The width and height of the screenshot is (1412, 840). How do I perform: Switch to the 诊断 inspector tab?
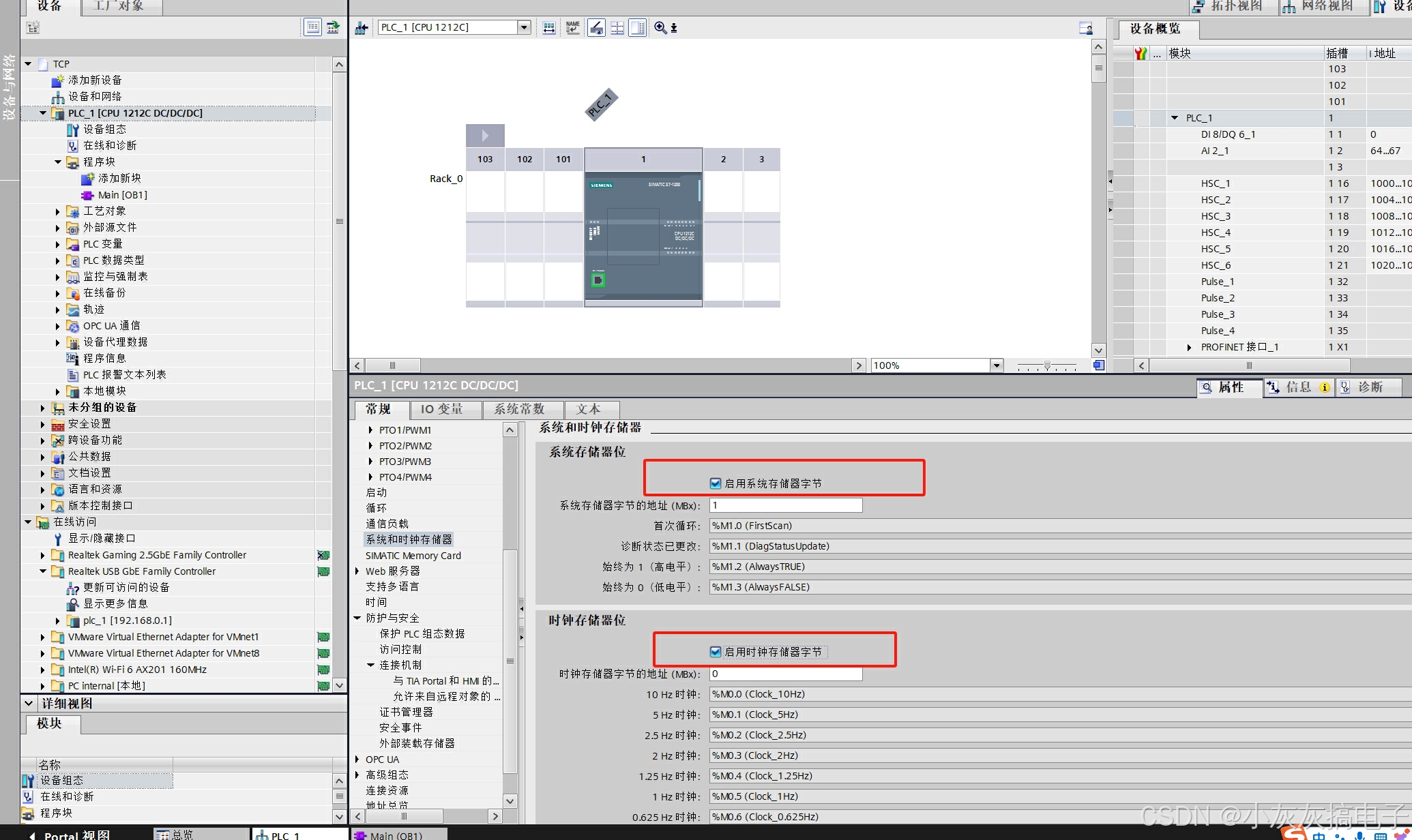[x=1369, y=387]
